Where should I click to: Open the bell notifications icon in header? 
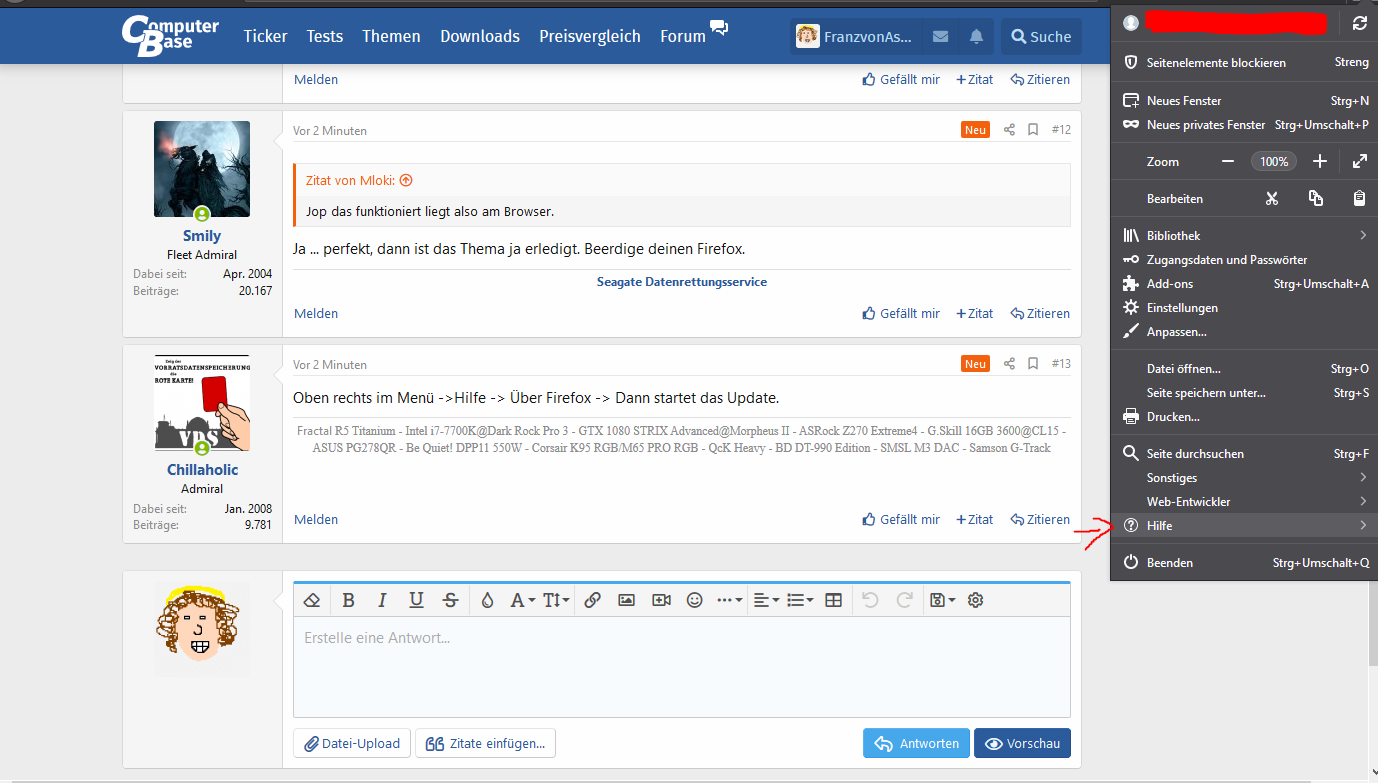tap(976, 37)
